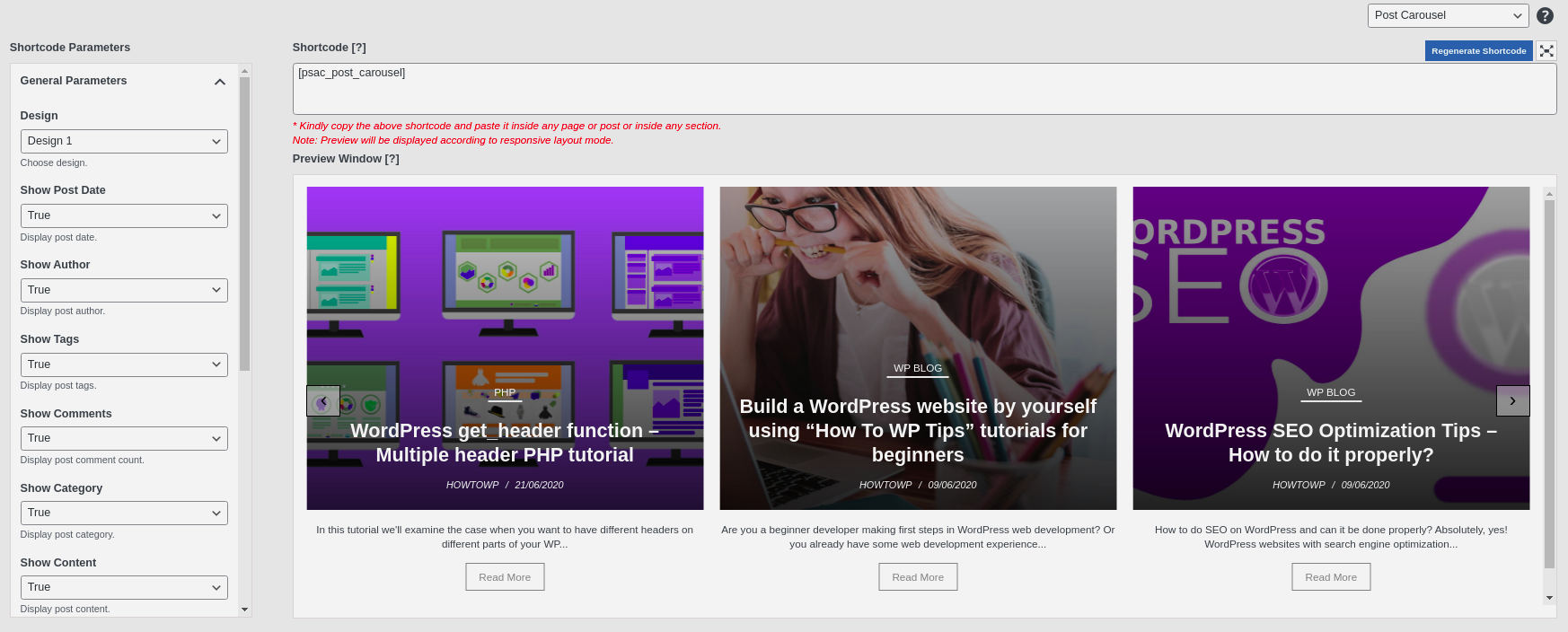This screenshot has width=1568, height=632.
Task: Click the PHP category link
Action: tap(505, 392)
